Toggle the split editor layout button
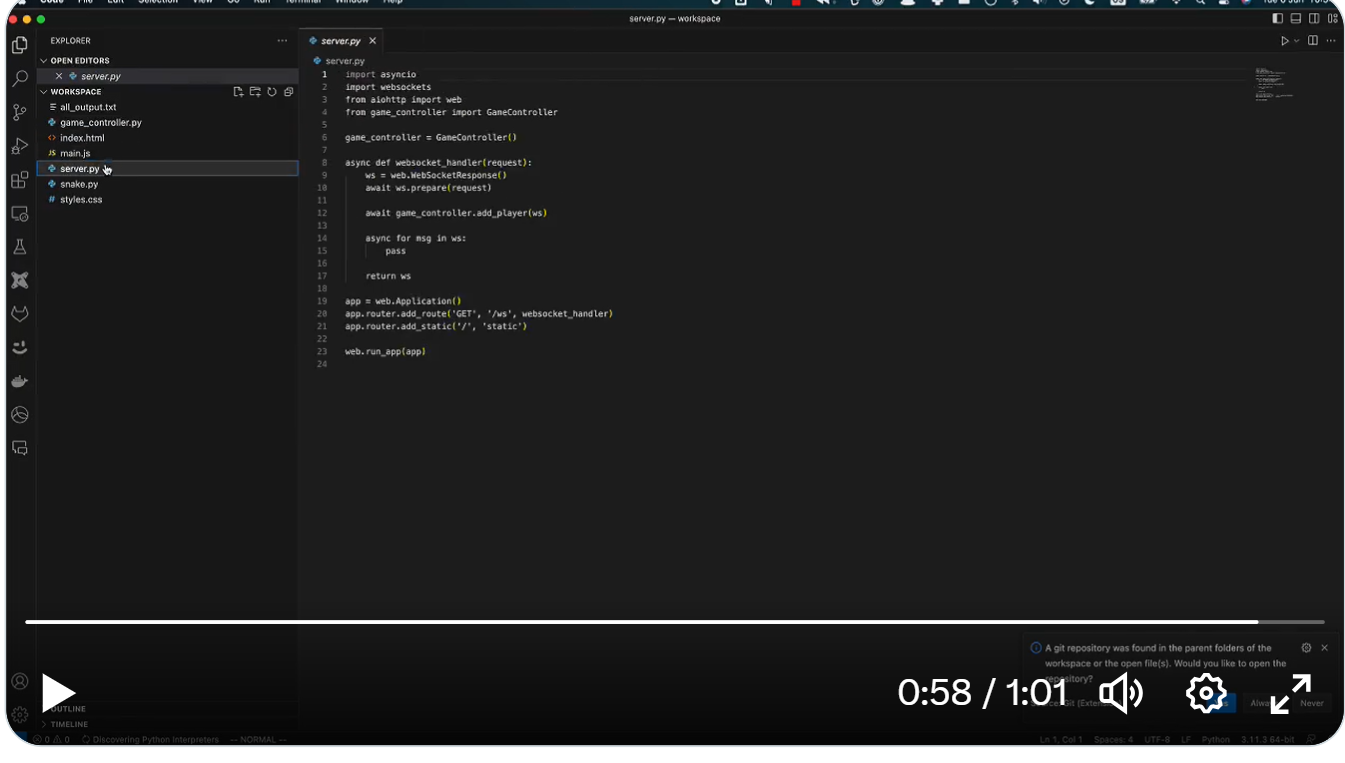This screenshot has height=763, width=1345. [x=1312, y=40]
